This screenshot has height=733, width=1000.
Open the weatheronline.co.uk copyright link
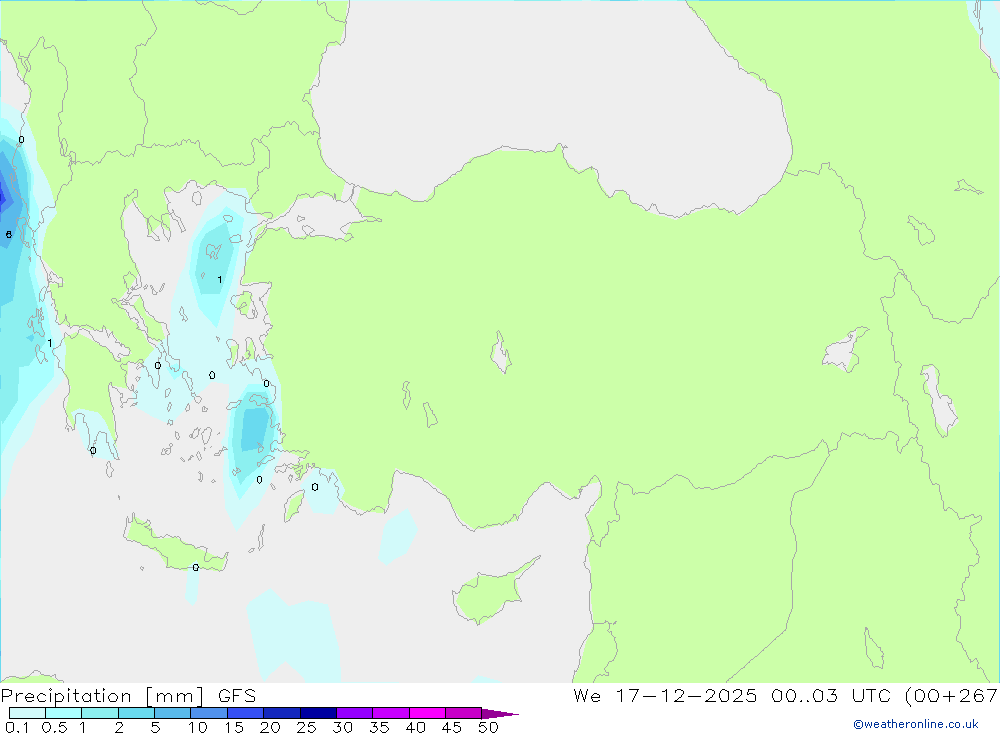coord(916,724)
